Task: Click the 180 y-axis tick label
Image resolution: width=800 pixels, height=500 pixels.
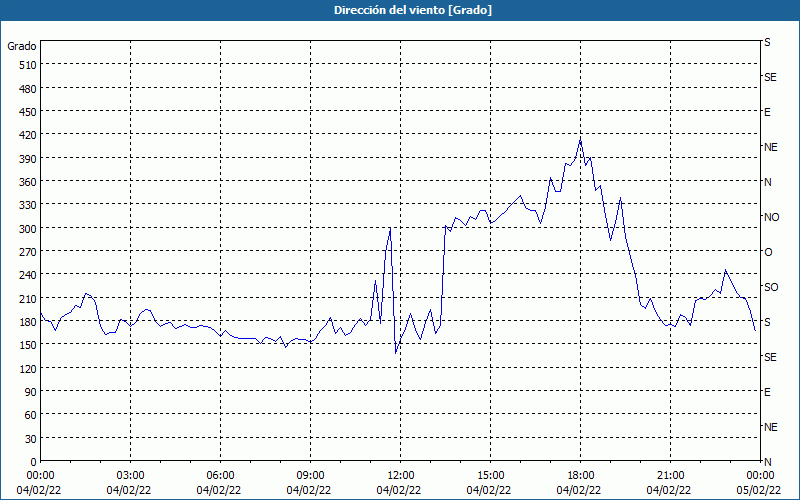Action: coord(28,322)
